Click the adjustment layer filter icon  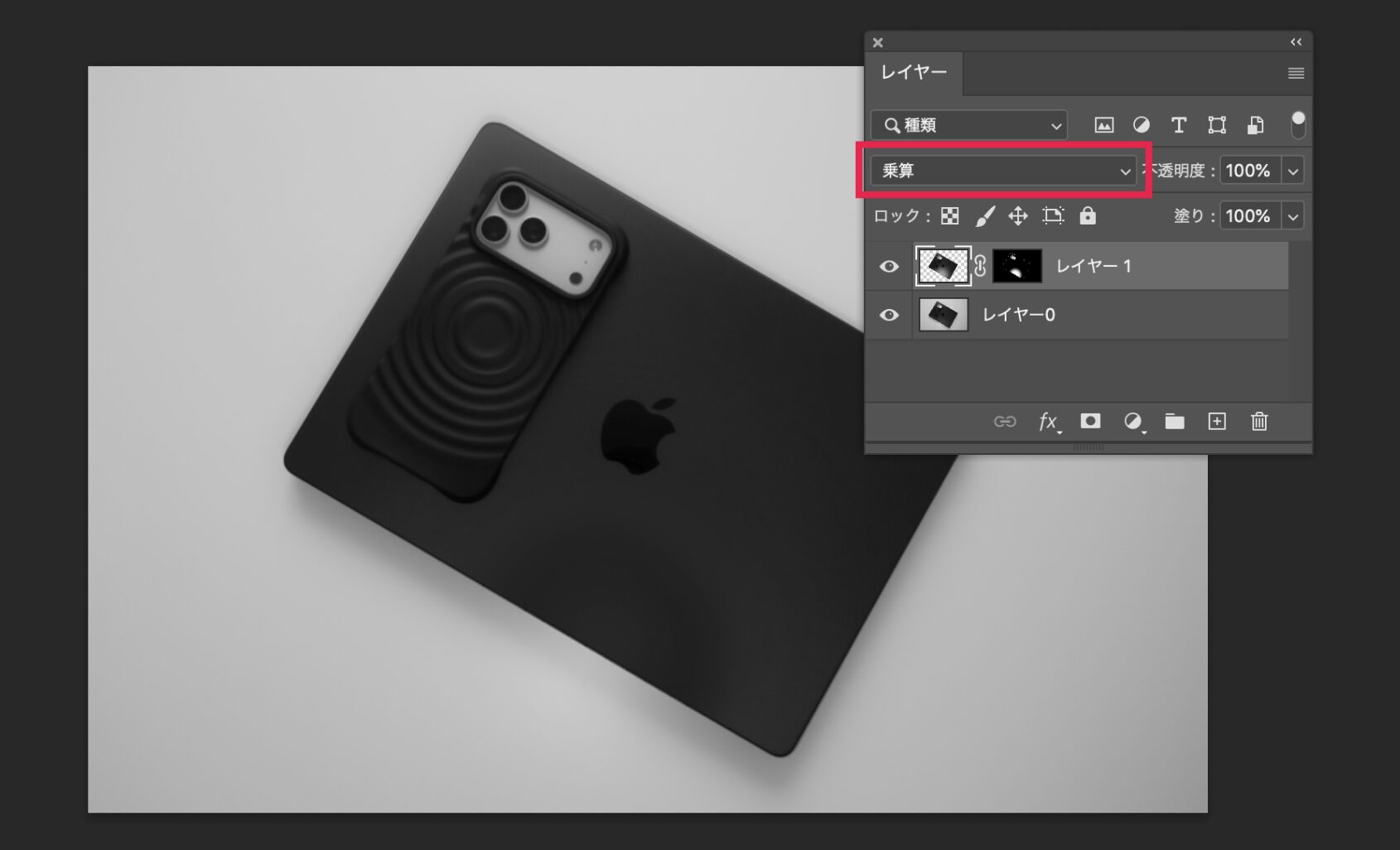point(1141,125)
